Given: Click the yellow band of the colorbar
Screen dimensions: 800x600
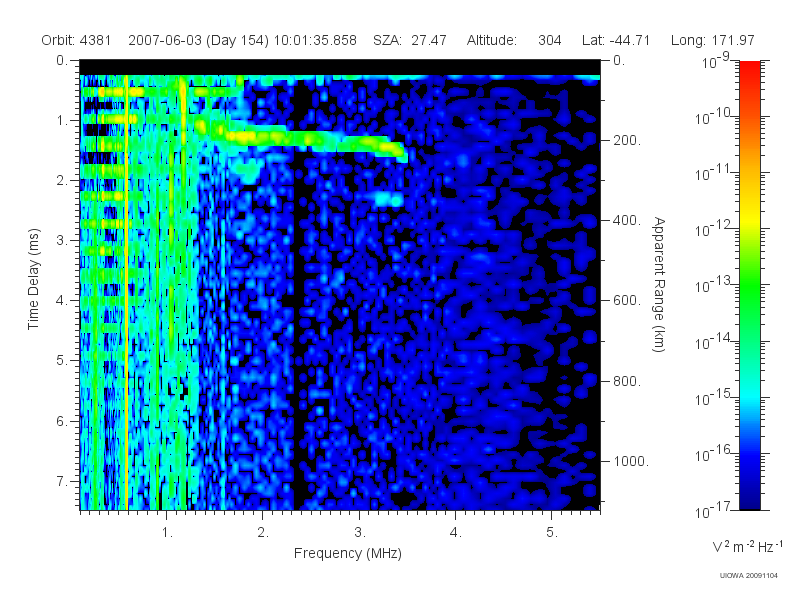Looking at the screenshot, I should (x=750, y=219).
